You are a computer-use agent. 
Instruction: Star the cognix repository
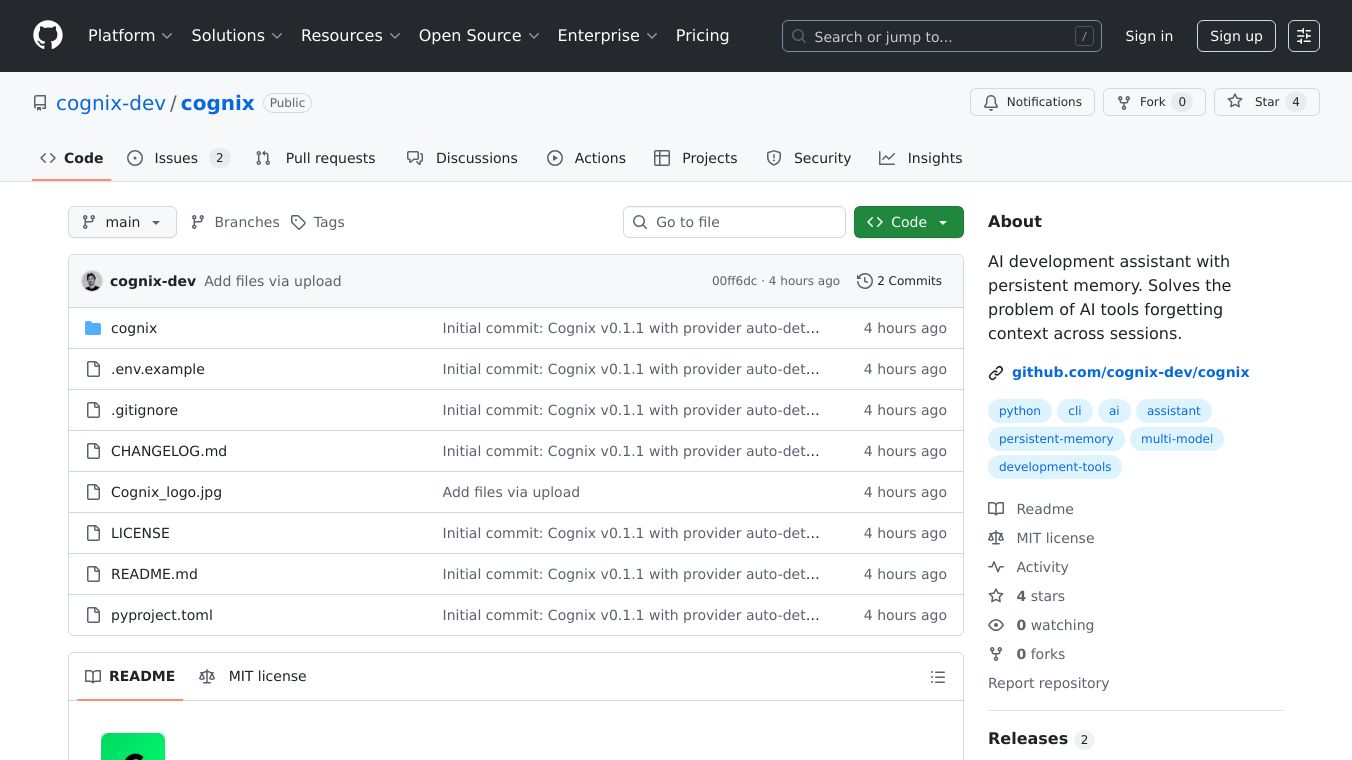(1266, 102)
